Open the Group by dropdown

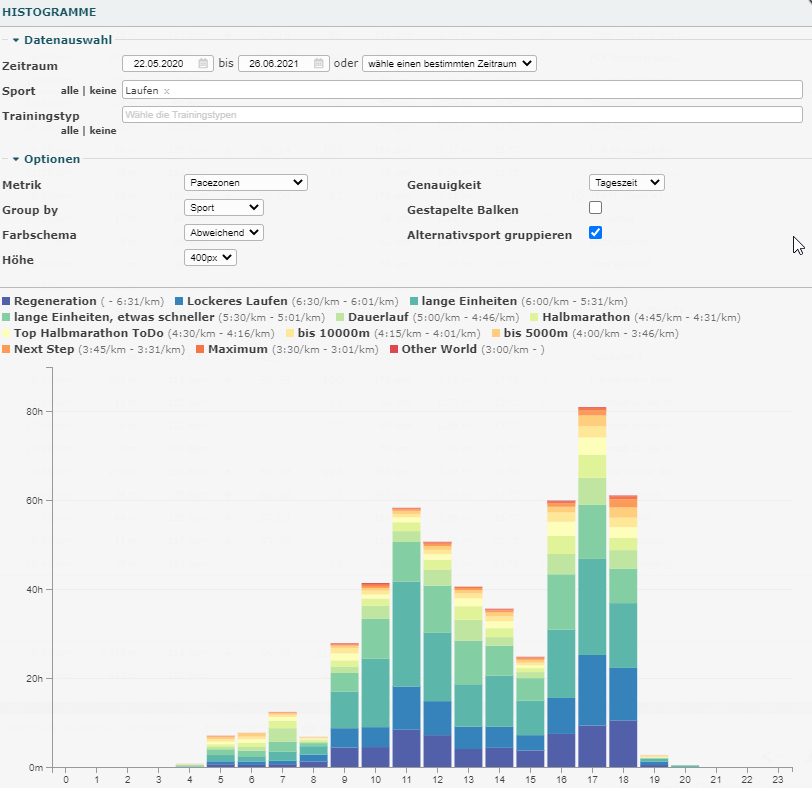point(224,208)
